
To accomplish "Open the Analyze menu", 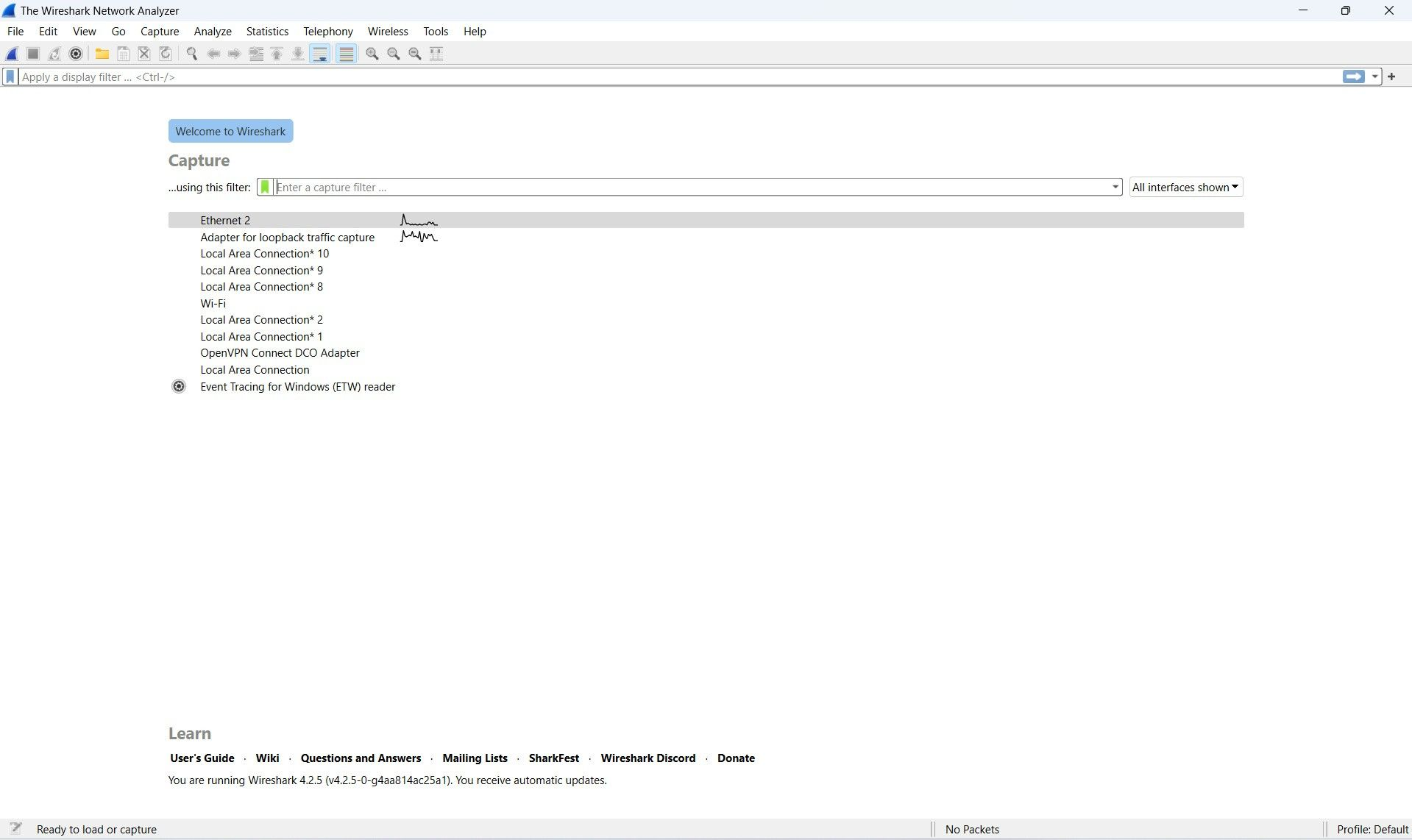I will click(x=213, y=32).
